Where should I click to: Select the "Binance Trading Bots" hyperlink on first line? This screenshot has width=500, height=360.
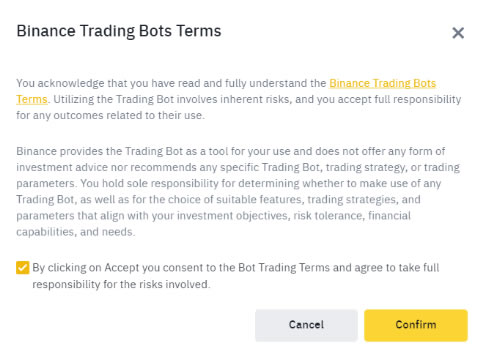(382, 83)
